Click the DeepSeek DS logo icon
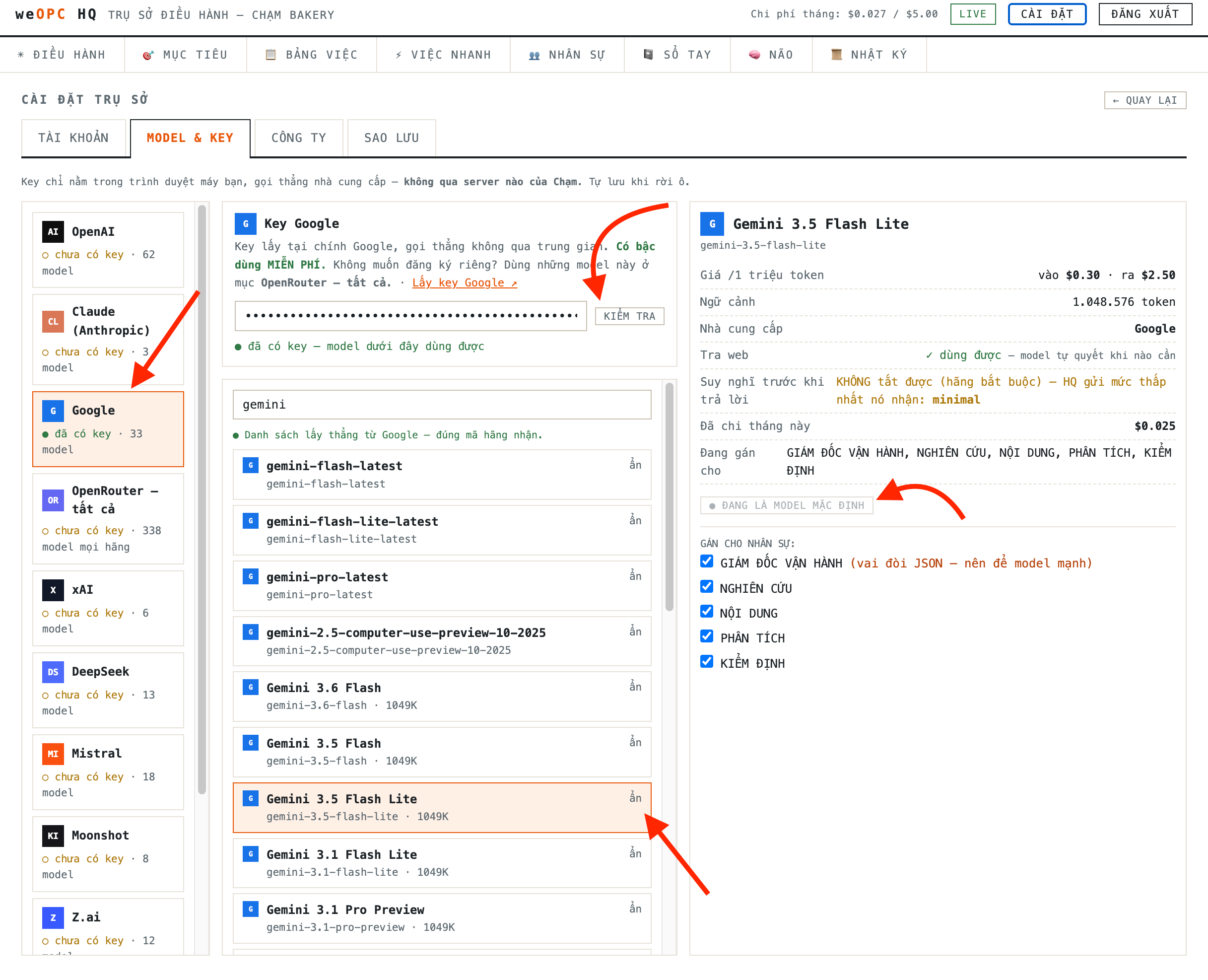 (53, 671)
